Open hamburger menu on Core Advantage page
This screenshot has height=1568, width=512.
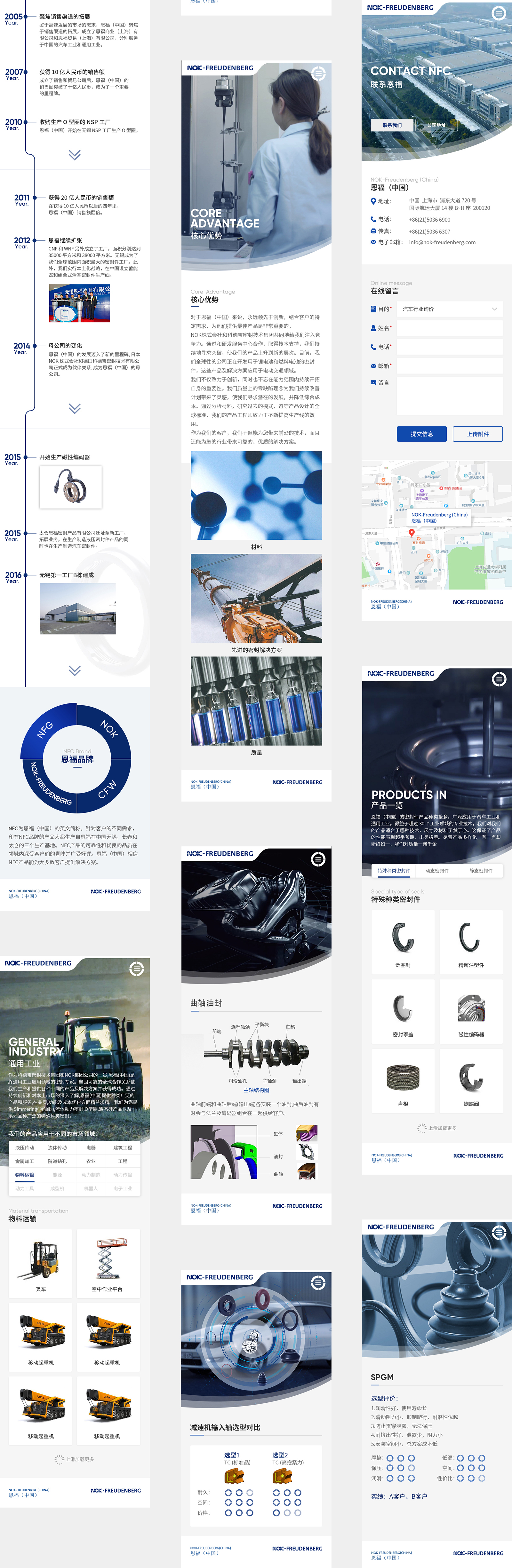tap(318, 74)
